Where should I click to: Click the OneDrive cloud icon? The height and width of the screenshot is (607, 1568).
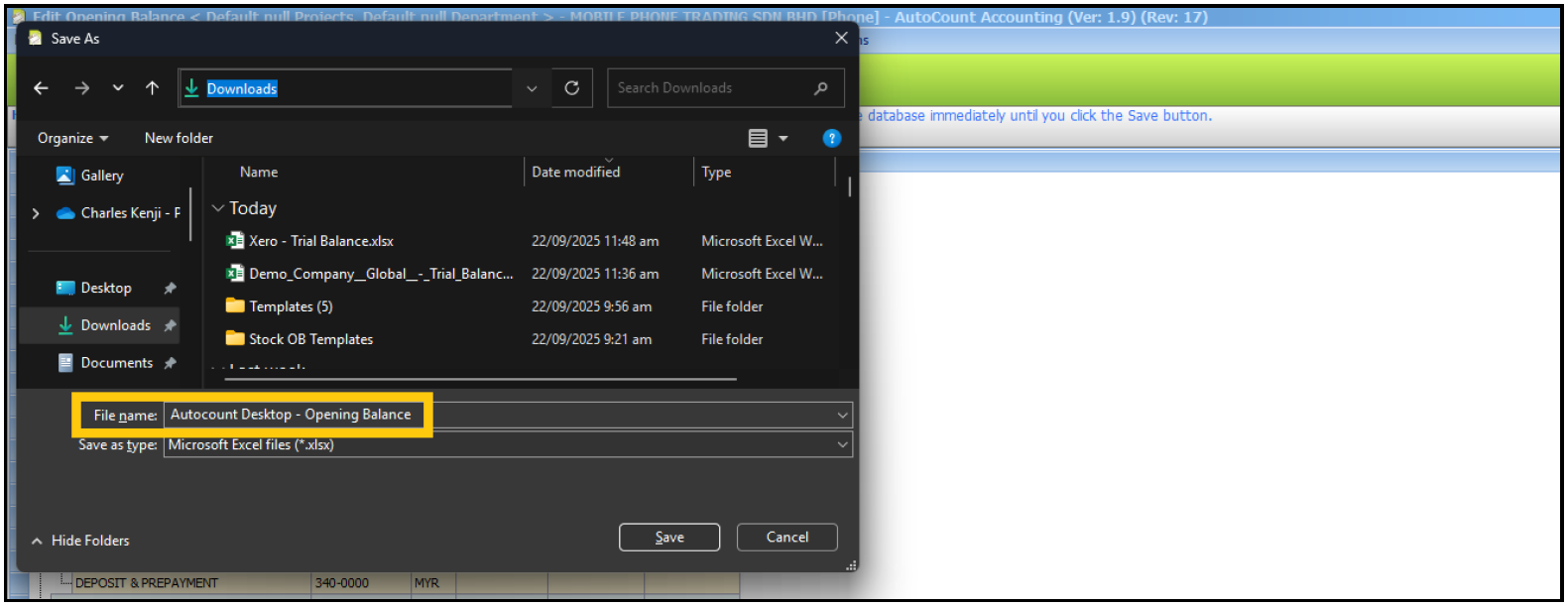click(65, 213)
